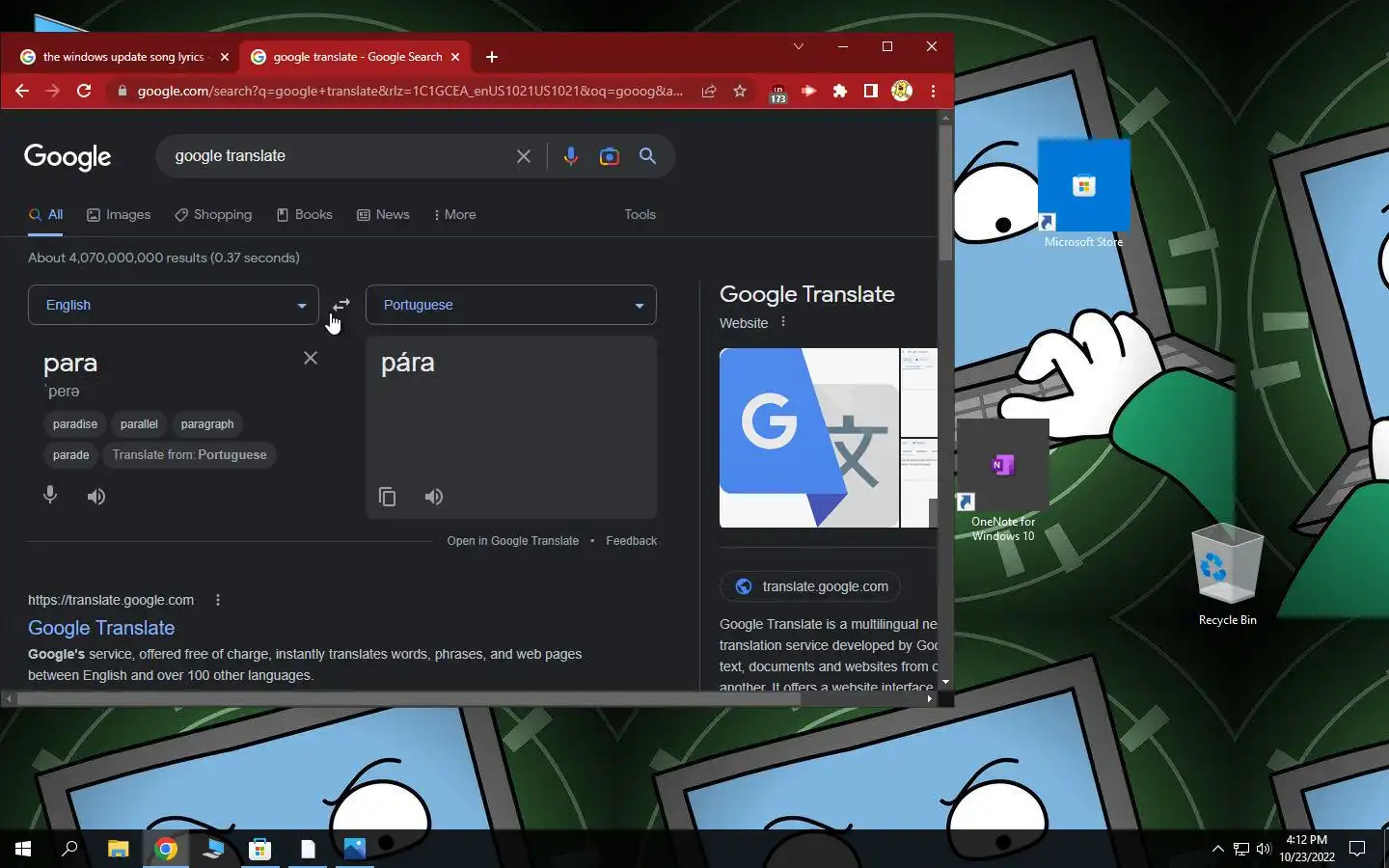The image size is (1389, 868).
Task: Open taskbar search
Action: pos(69,849)
